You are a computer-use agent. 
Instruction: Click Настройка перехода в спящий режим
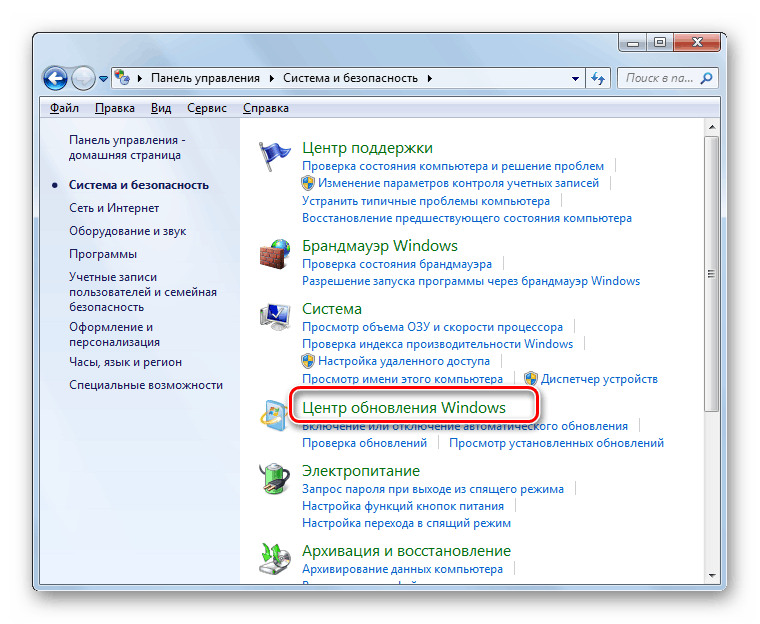pos(406,523)
